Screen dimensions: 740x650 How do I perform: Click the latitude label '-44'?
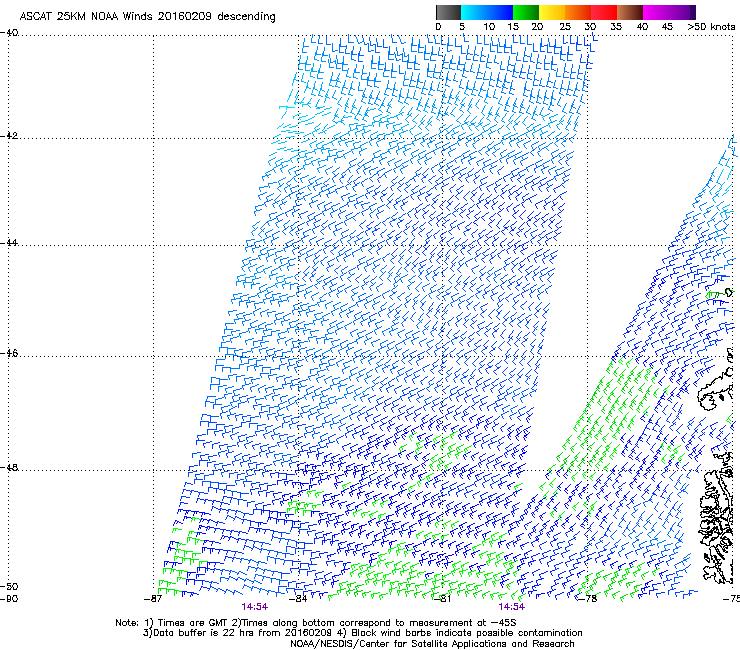tap(9, 243)
